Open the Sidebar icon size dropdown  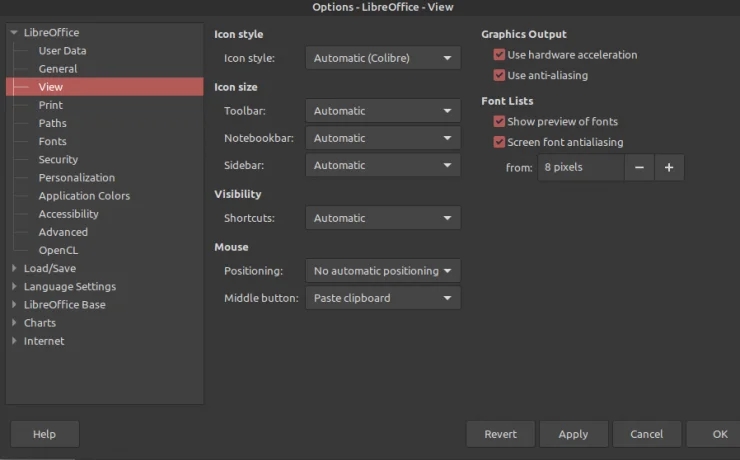coord(383,165)
